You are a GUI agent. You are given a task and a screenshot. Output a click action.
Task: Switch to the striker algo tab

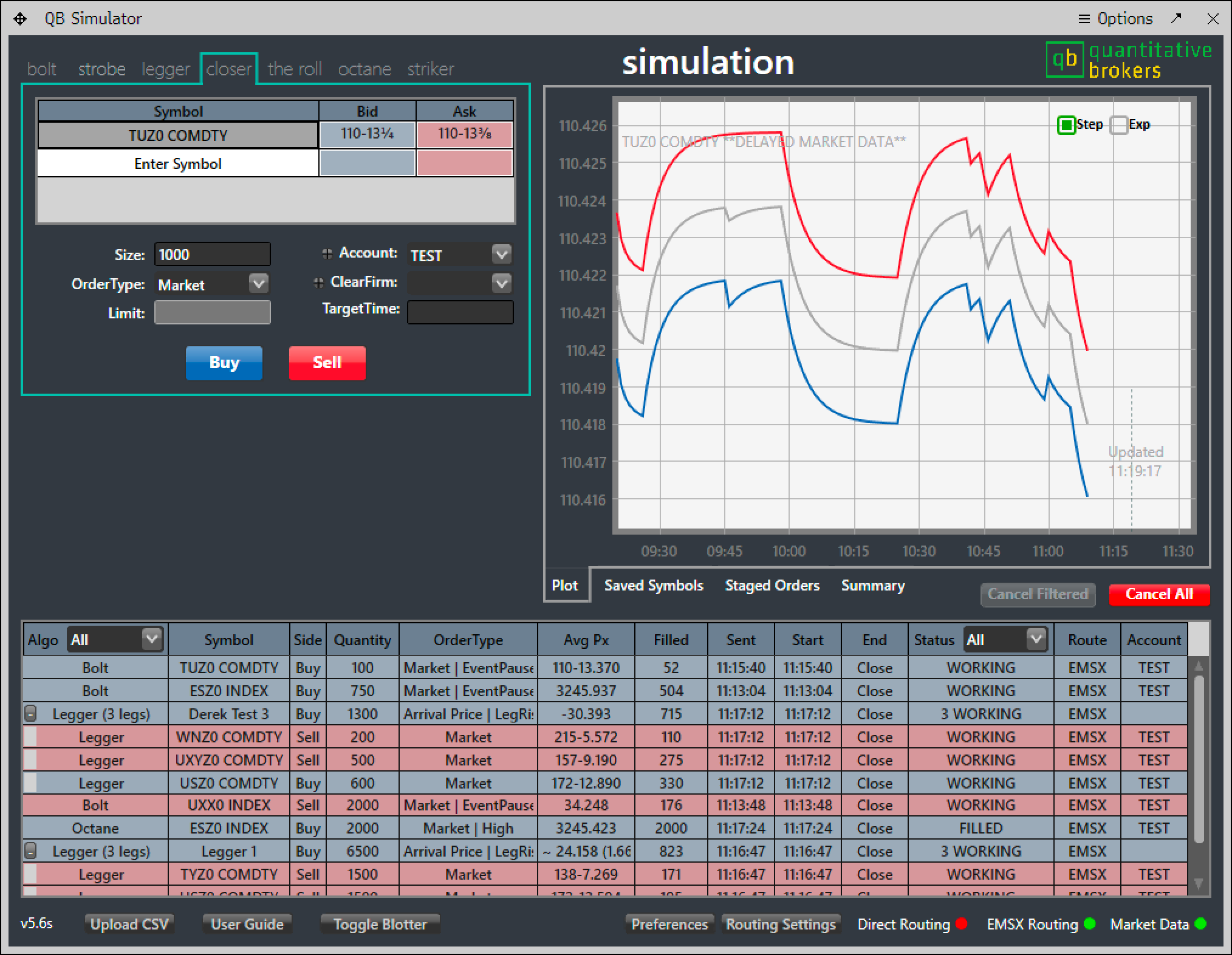tap(431, 69)
